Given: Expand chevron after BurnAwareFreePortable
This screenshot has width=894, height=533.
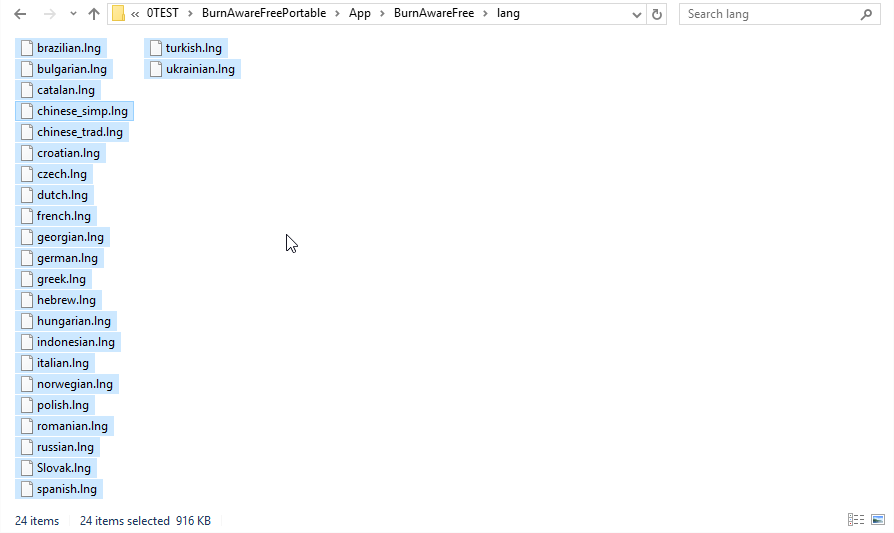Looking at the screenshot, I should 338,14.
